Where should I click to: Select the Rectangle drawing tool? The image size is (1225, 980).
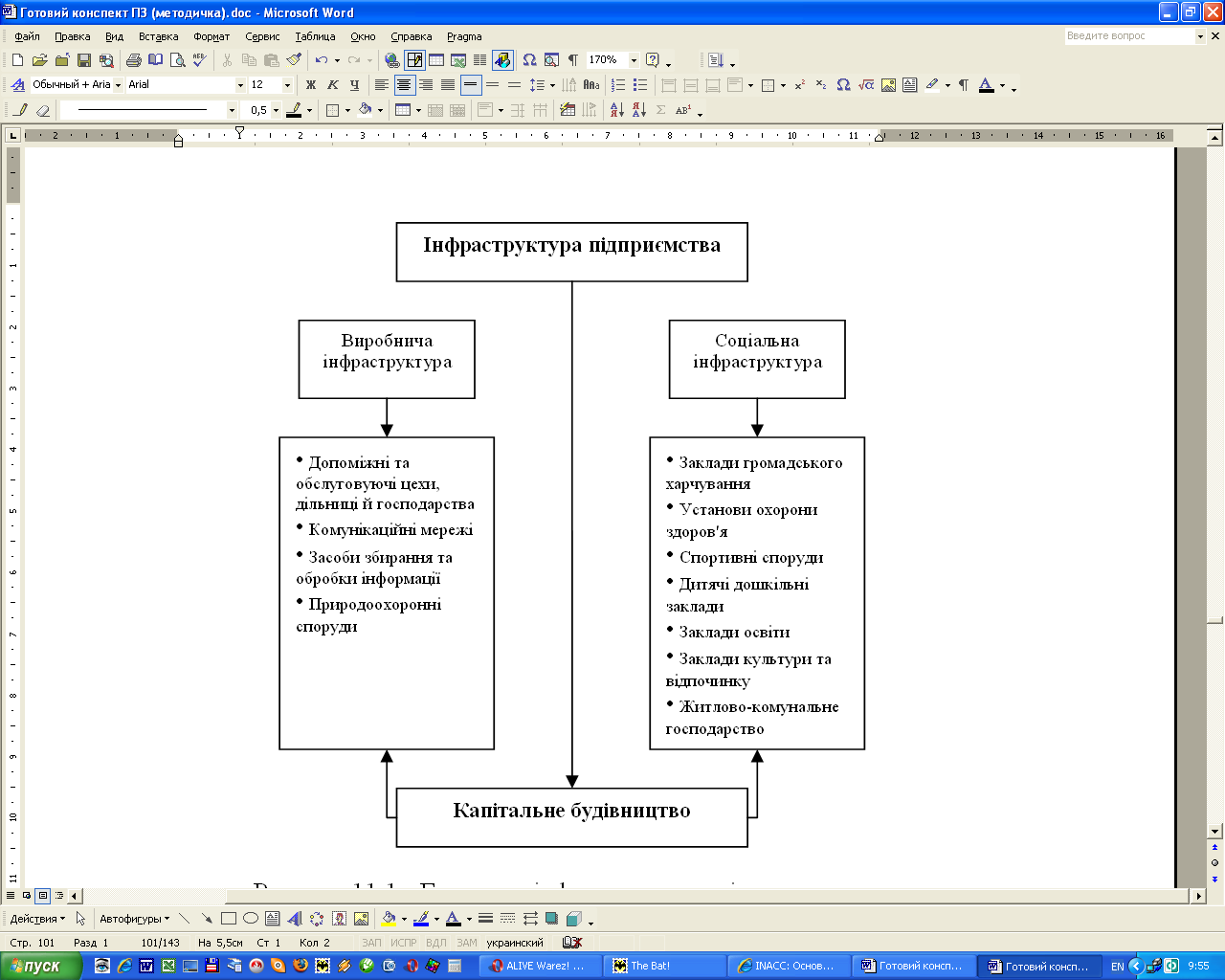(228, 919)
